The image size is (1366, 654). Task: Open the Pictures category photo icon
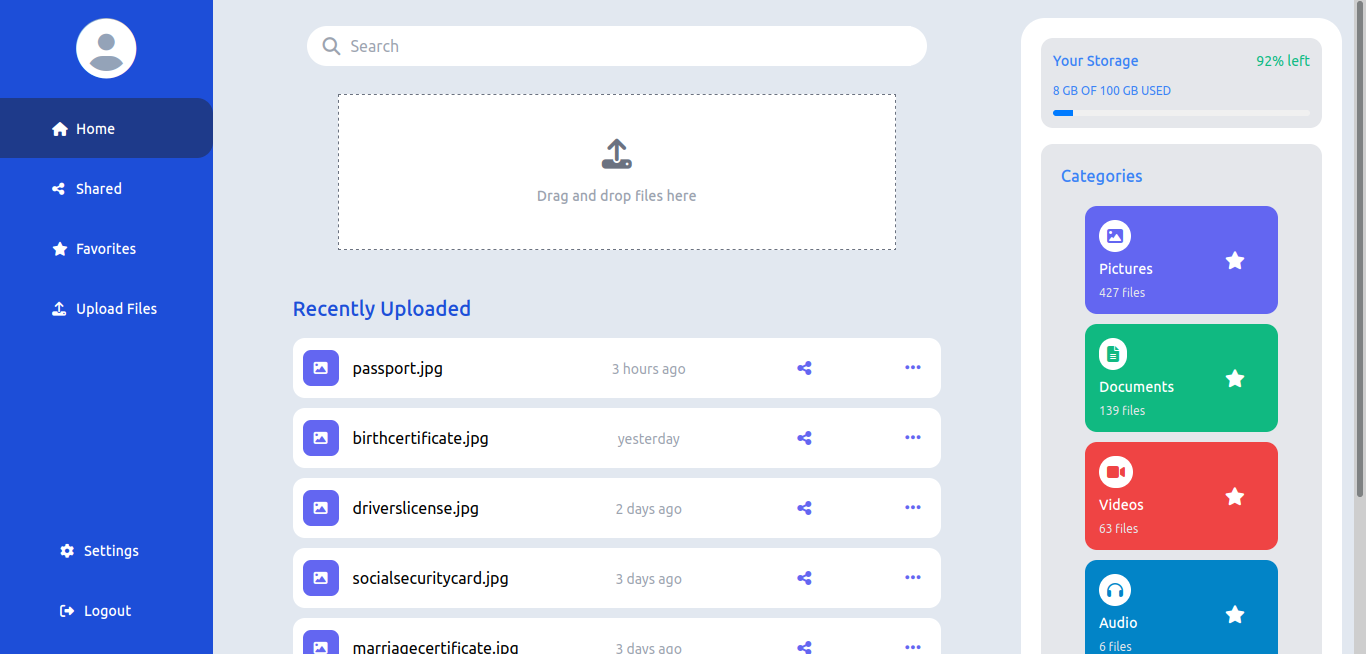(1115, 235)
